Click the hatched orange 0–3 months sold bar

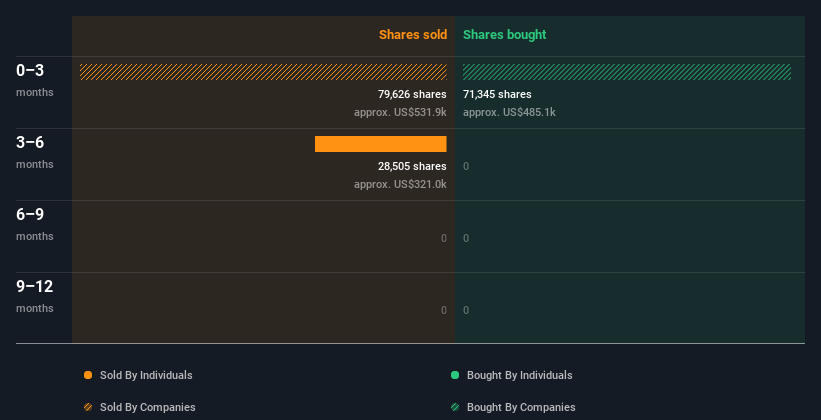point(263,72)
